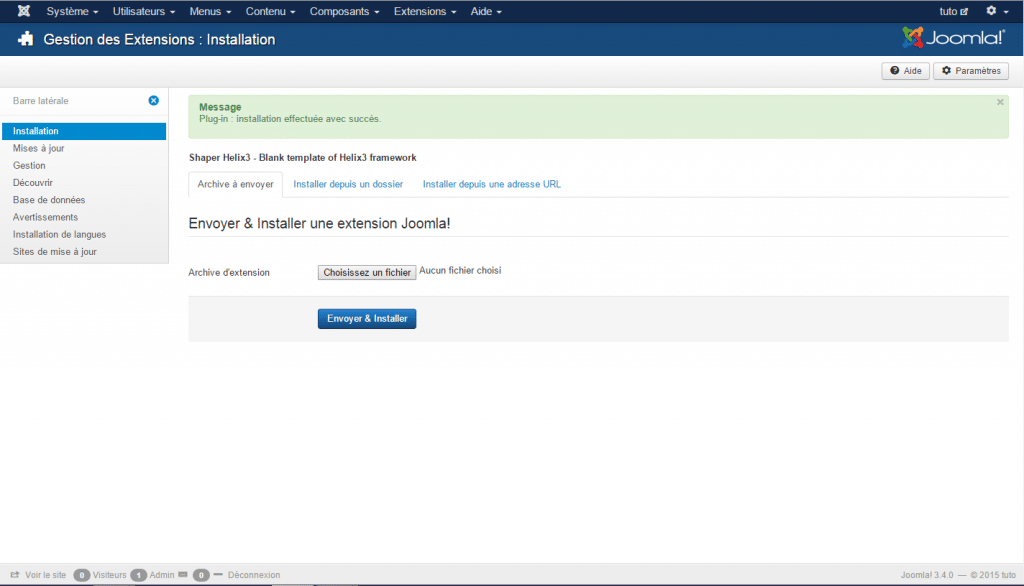Click the Joomla logo icon in top bar
This screenshot has width=1024, height=586.
pos(23,11)
